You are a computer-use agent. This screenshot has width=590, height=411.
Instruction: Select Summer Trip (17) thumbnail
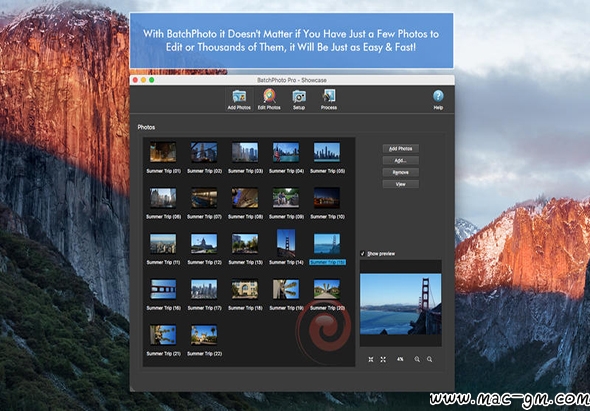pos(204,289)
